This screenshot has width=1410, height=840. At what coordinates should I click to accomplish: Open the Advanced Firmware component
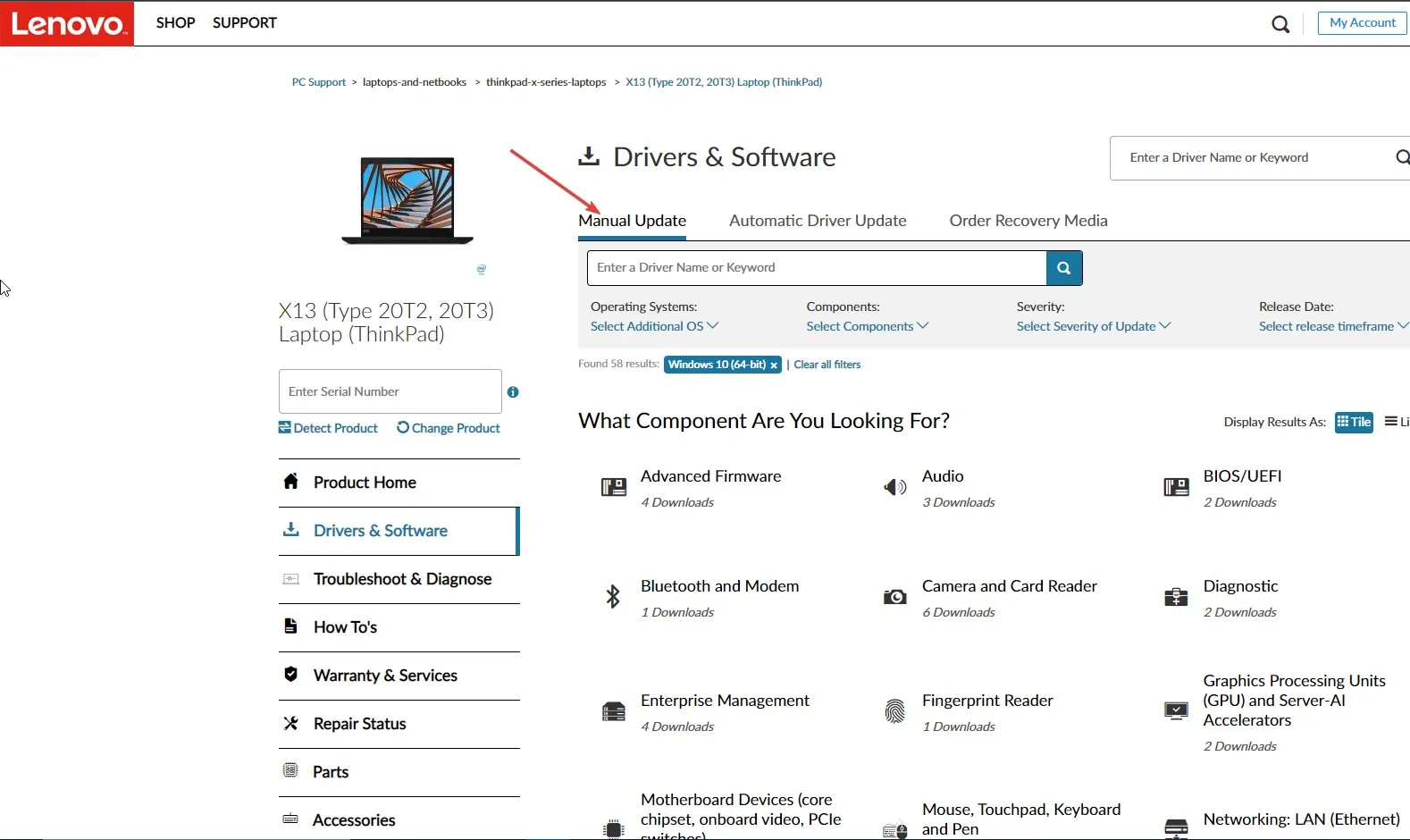pos(710,476)
